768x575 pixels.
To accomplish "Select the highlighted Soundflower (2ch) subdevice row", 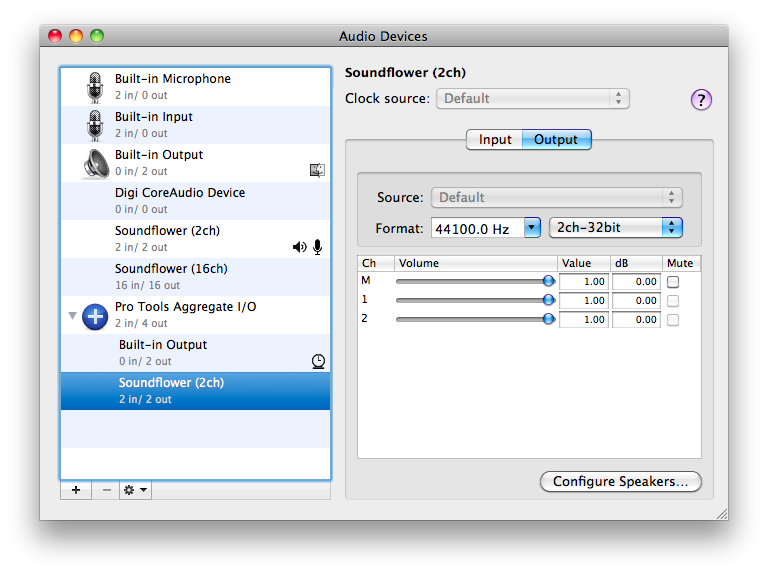I will tap(195, 391).
